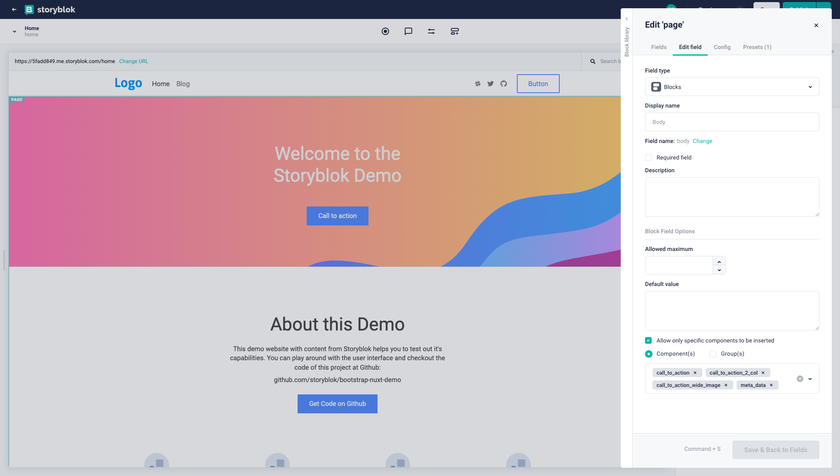Click the Get Code on Github button
840x476 pixels.
point(338,404)
